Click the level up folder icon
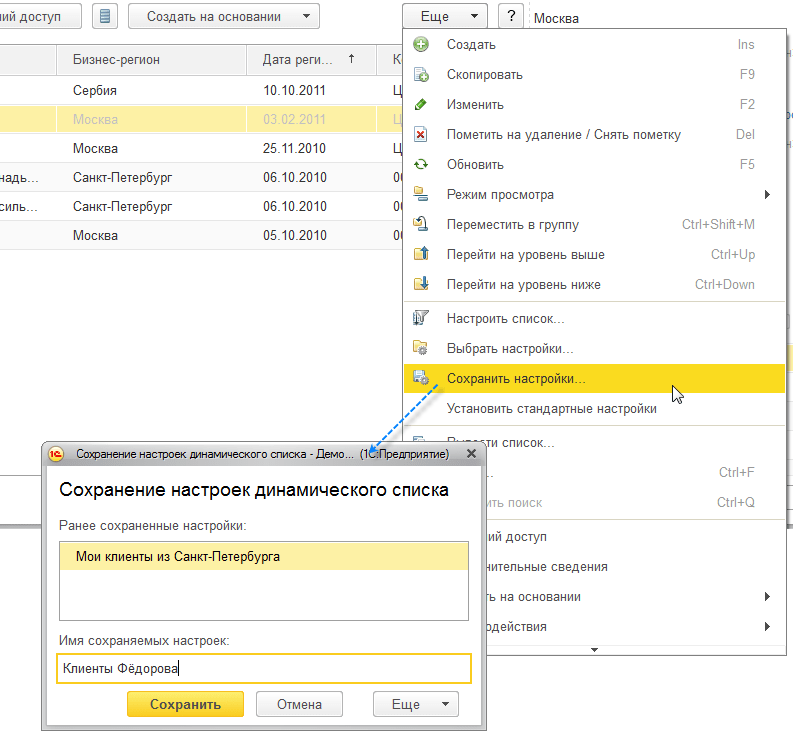Screen dimensions: 793x739 [x=421, y=254]
